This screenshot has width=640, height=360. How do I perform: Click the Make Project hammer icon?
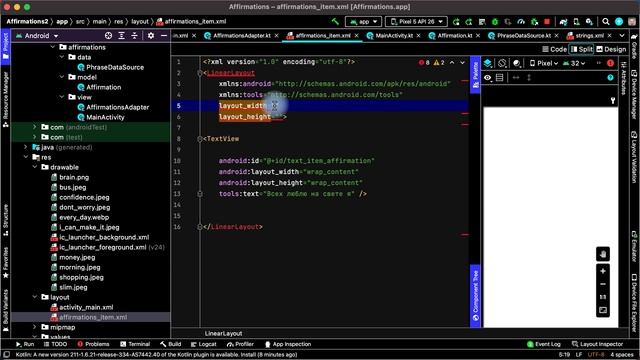click(x=335, y=21)
